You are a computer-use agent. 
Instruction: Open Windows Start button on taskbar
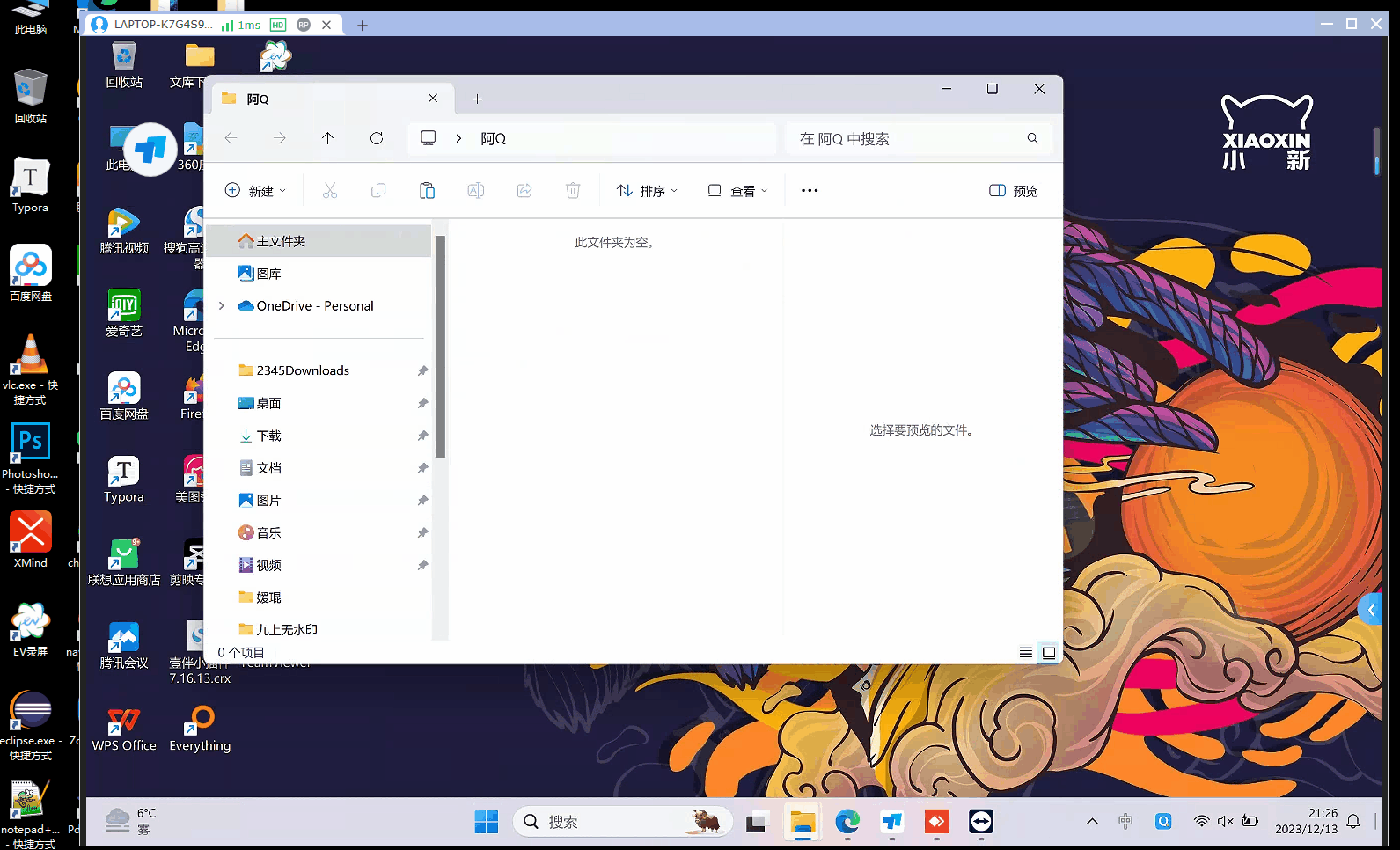coord(486,822)
